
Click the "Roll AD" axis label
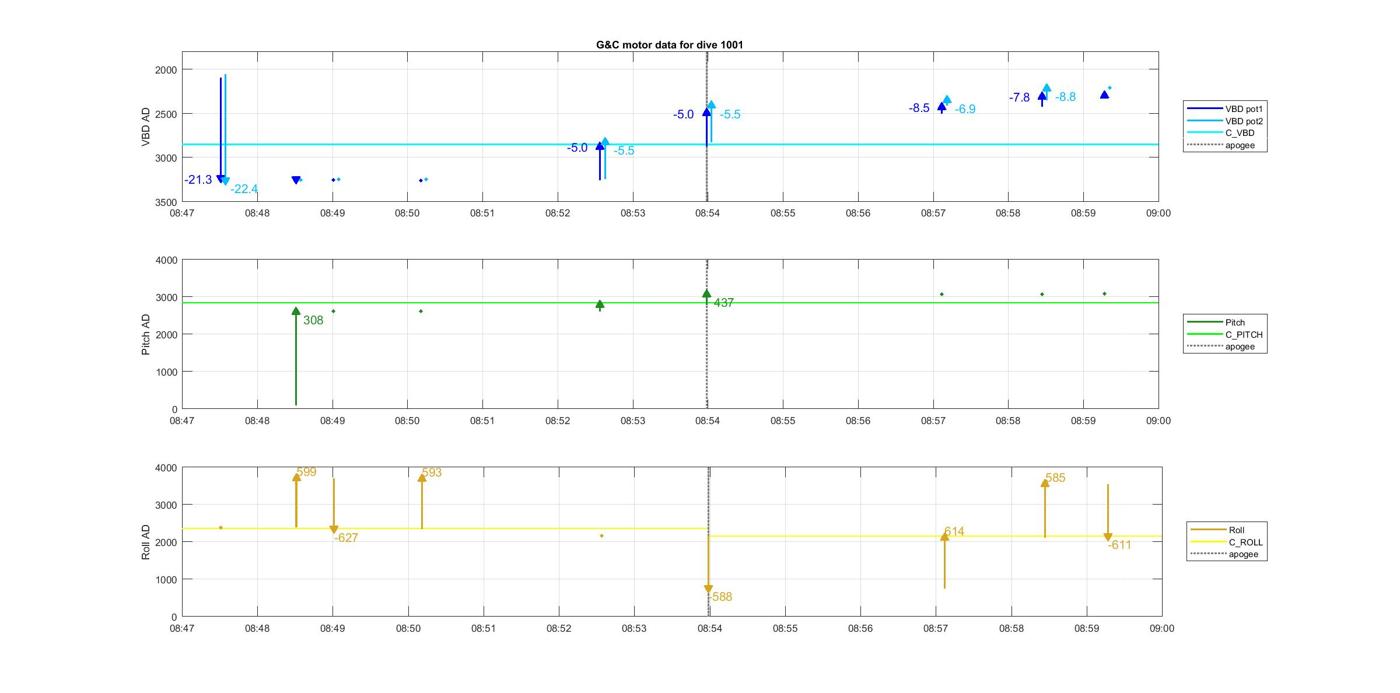(146, 541)
